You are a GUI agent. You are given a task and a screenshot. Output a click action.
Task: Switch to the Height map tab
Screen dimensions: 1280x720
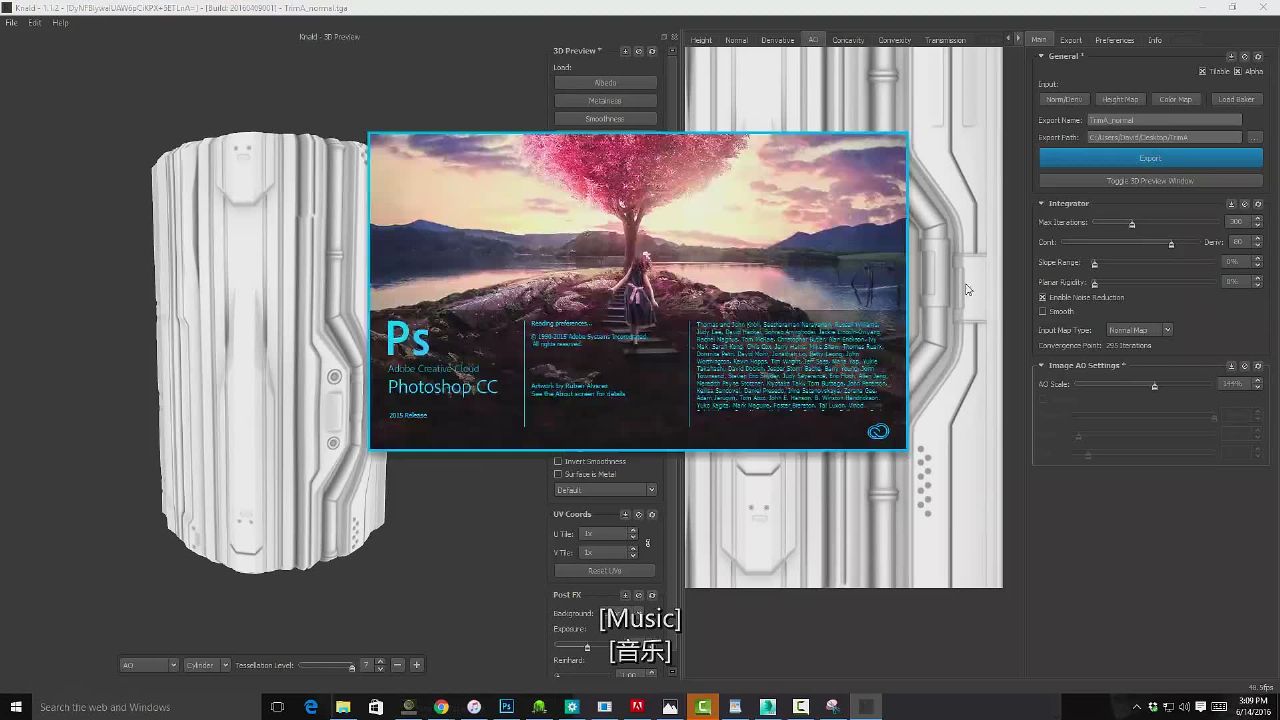(701, 40)
